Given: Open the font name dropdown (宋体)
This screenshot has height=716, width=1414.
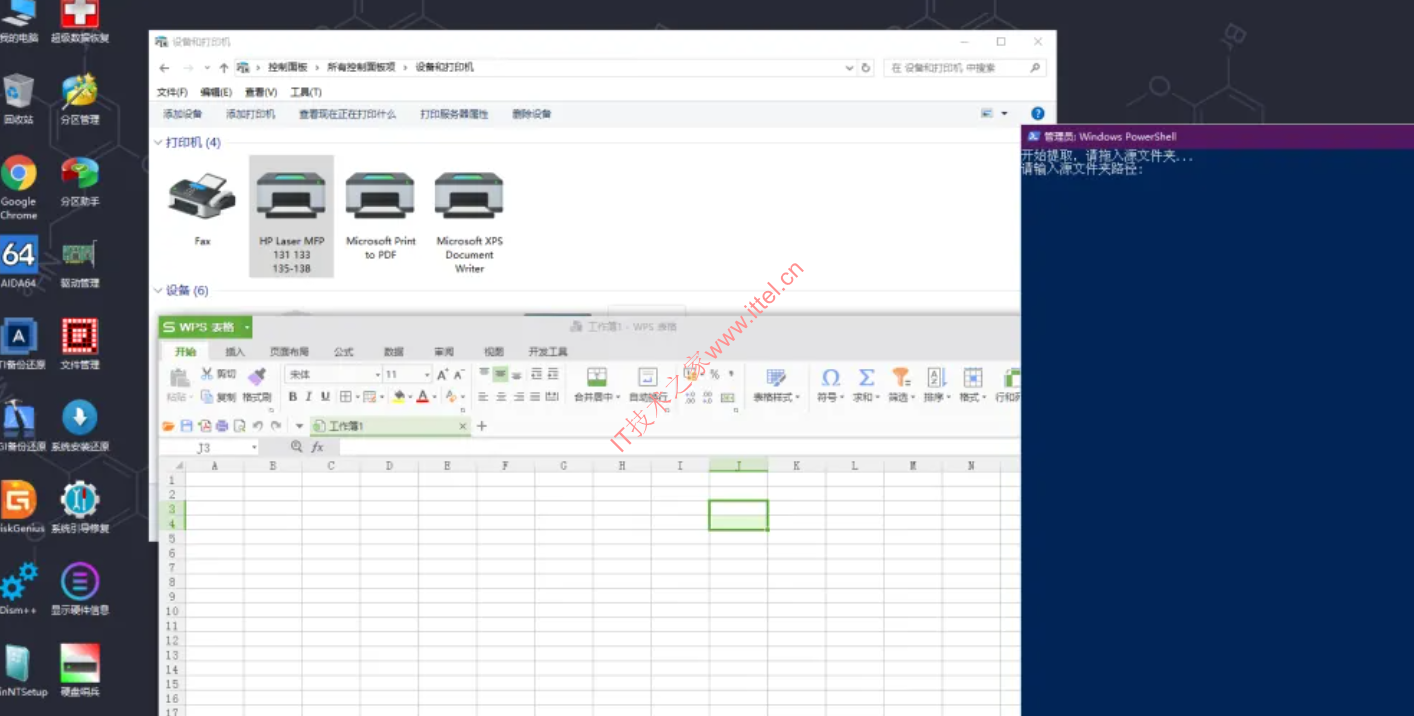Looking at the screenshot, I should pyautogui.click(x=377, y=375).
